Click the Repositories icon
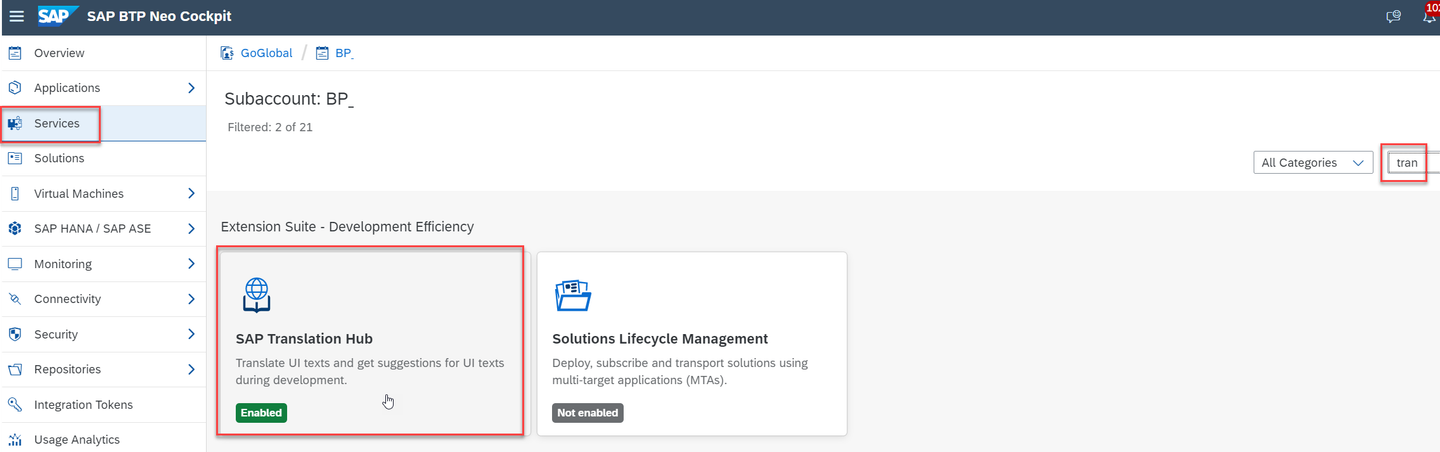 (15, 370)
